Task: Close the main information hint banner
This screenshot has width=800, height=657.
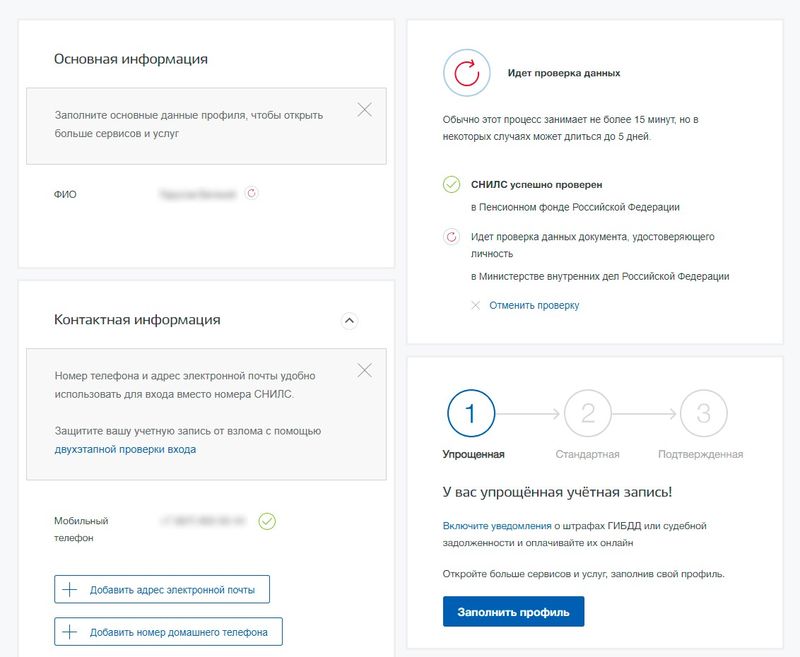Action: [365, 110]
